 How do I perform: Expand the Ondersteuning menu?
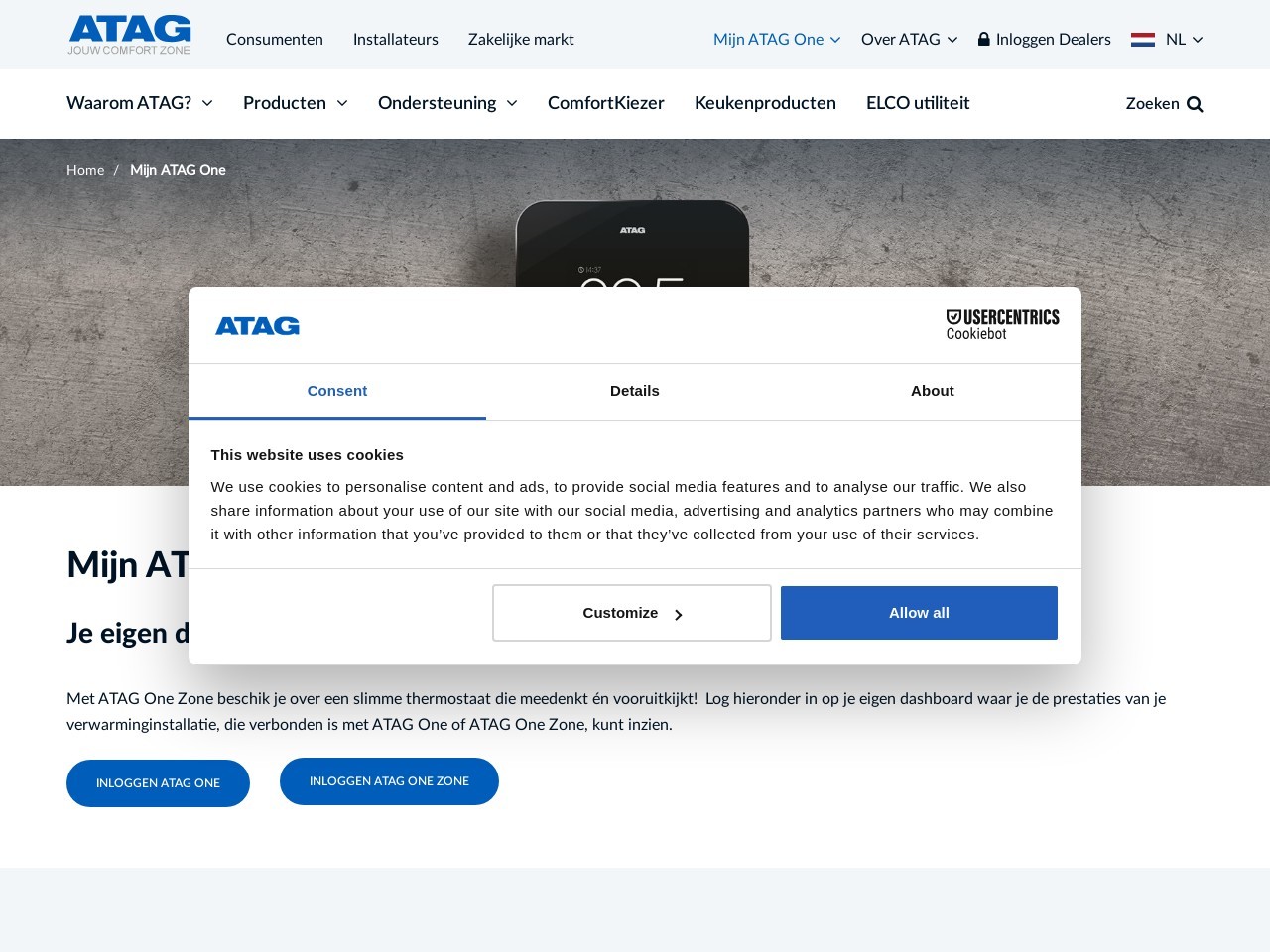click(x=447, y=103)
